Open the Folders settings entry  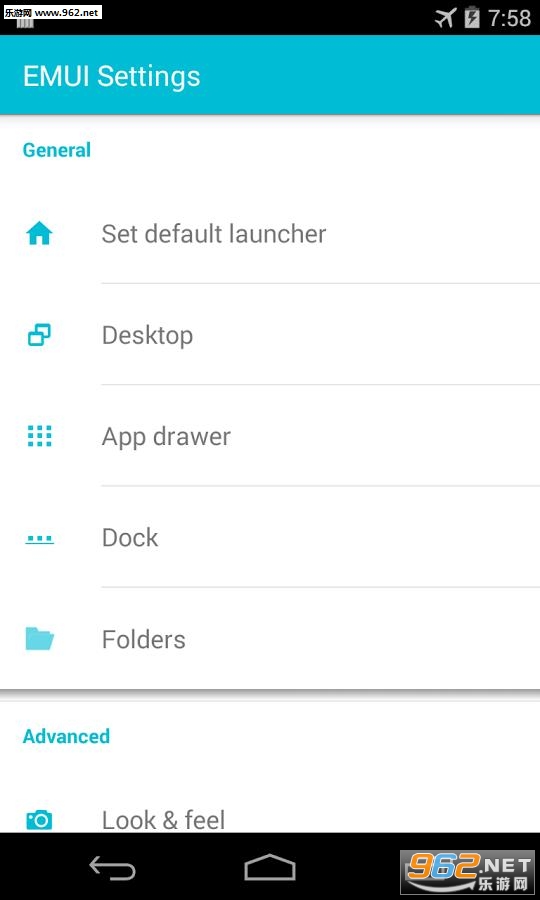[x=270, y=638]
